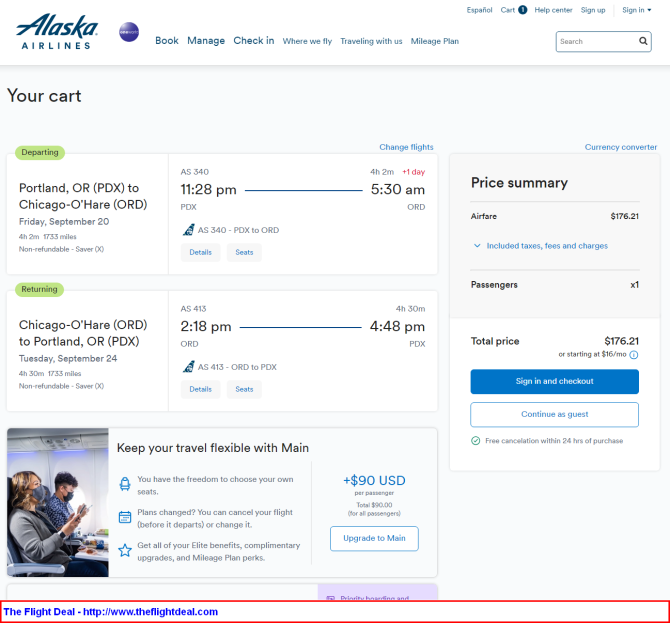
Task: Expand Included taxes, fees and charges
Action: click(541, 246)
